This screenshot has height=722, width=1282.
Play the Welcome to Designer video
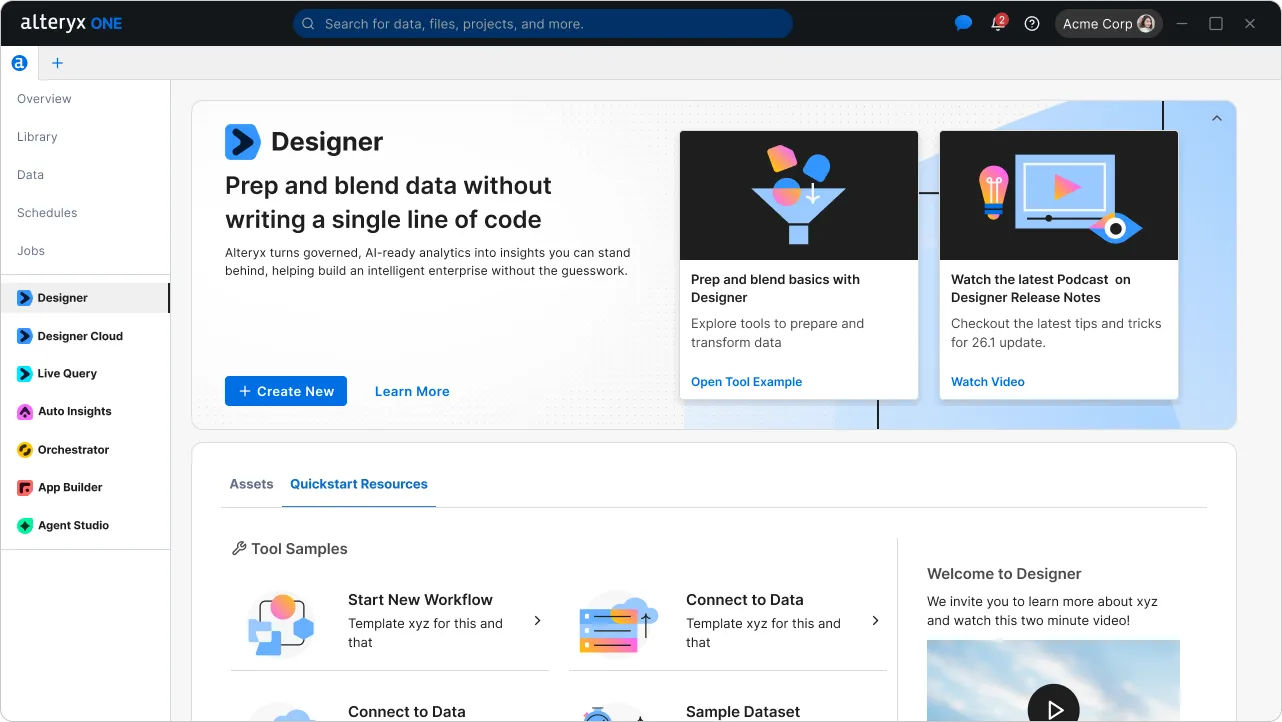click(x=1053, y=708)
